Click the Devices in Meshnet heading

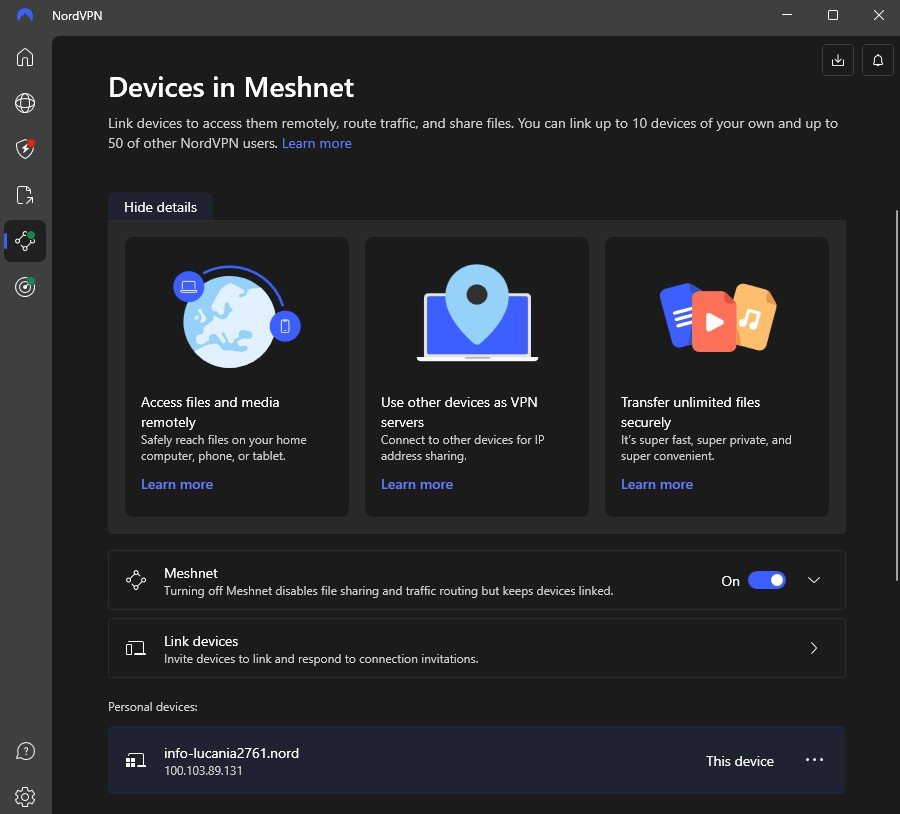(231, 87)
